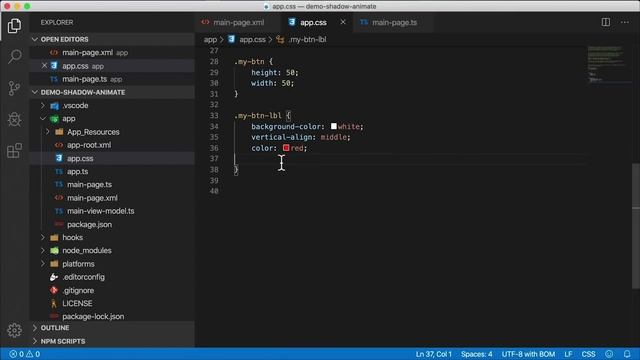Open main-page.xml in the app folder tree
The image size is (640, 360).
(92, 198)
